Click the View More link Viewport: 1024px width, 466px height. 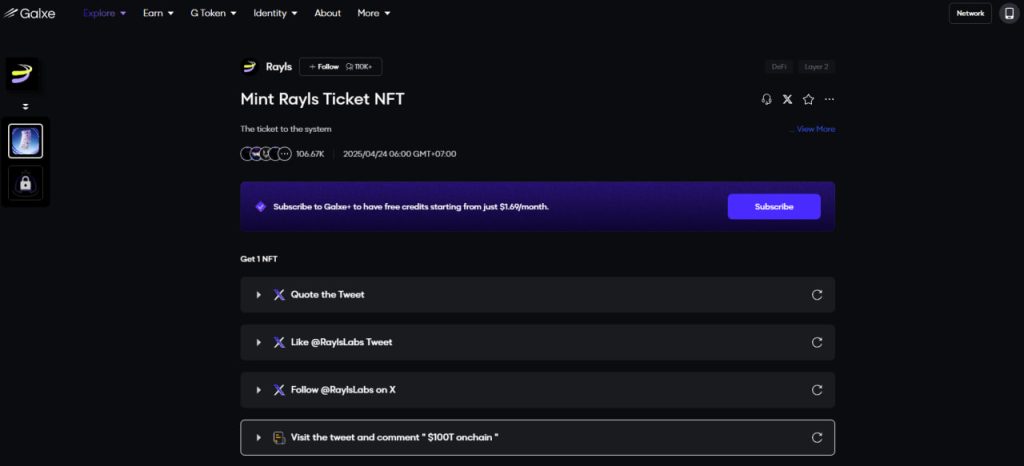tap(815, 129)
